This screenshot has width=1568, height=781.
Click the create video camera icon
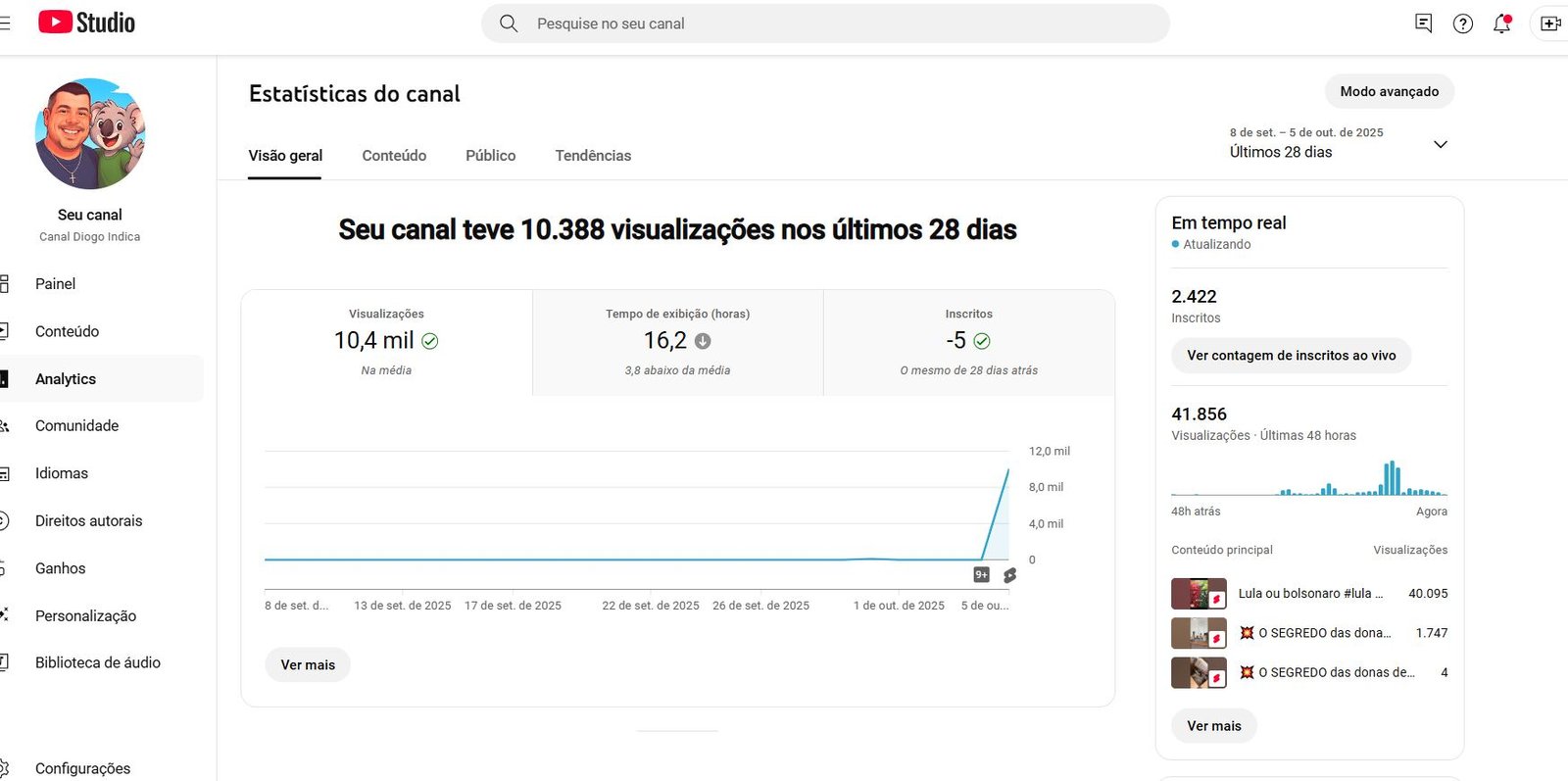(1549, 24)
